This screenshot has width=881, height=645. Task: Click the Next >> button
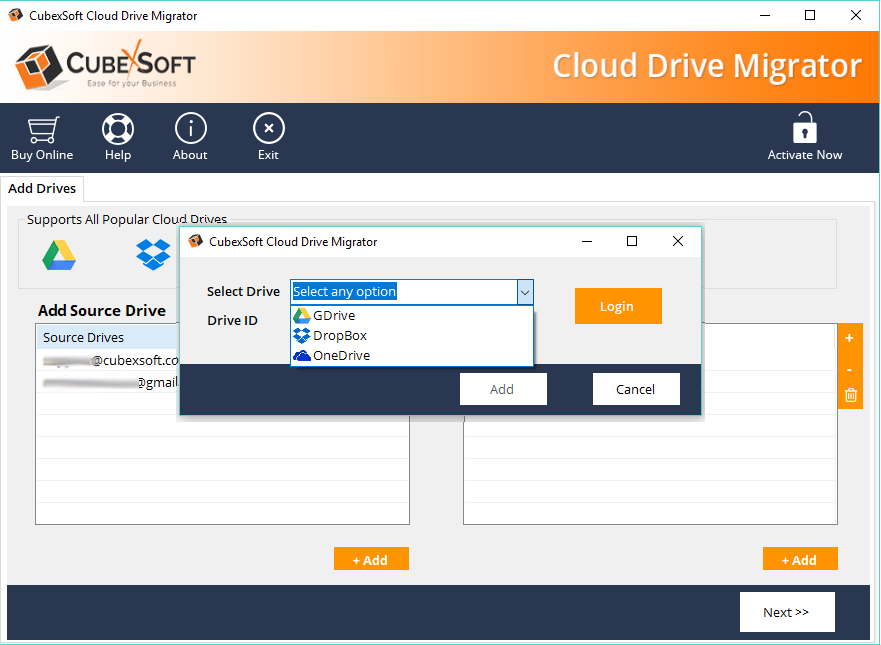(786, 612)
